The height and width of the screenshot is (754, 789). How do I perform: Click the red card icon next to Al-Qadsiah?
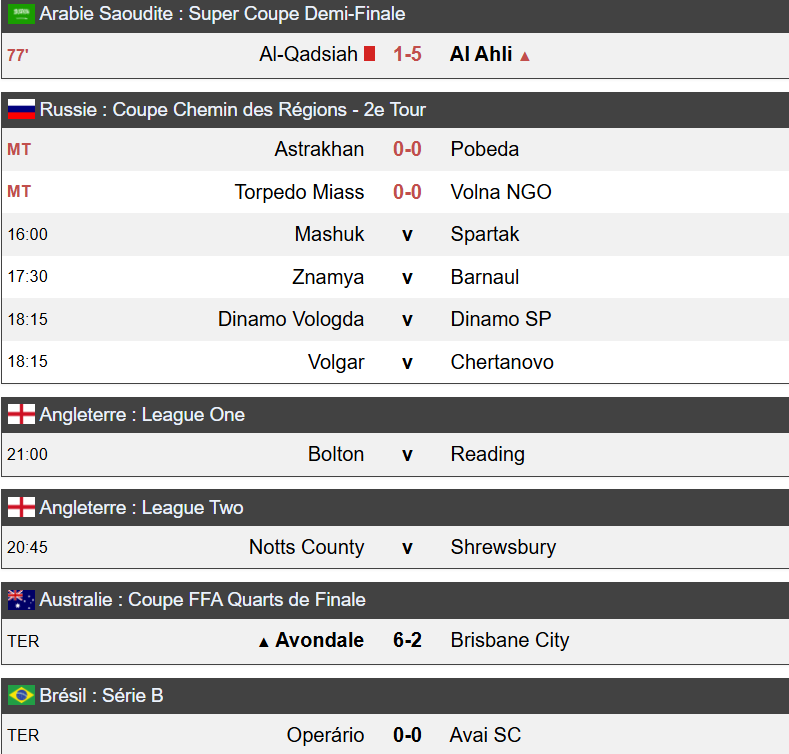tap(370, 54)
